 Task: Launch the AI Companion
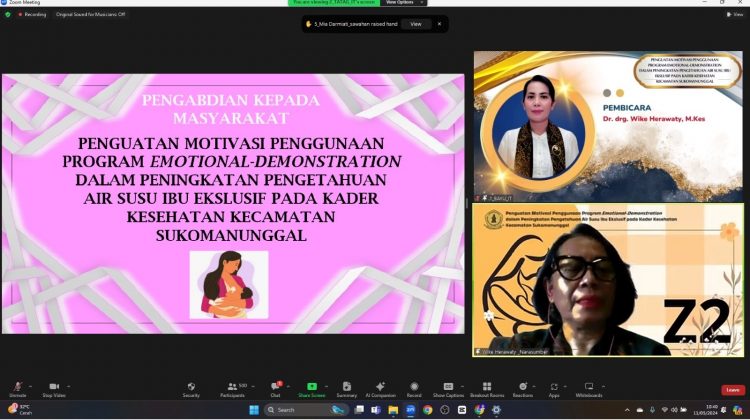[x=381, y=389]
